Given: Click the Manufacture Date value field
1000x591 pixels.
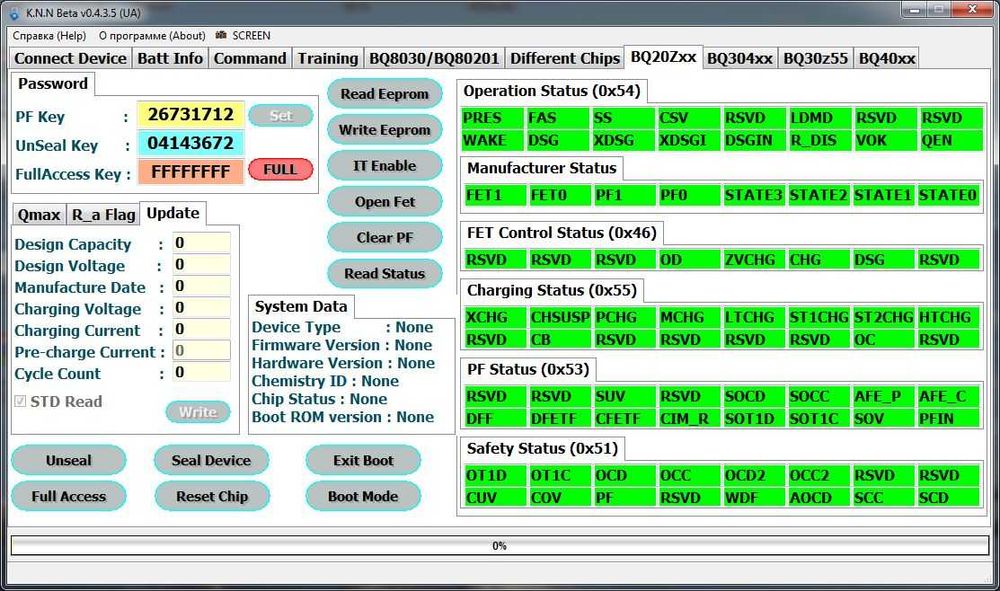Looking at the screenshot, I should pyautogui.click(x=202, y=286).
